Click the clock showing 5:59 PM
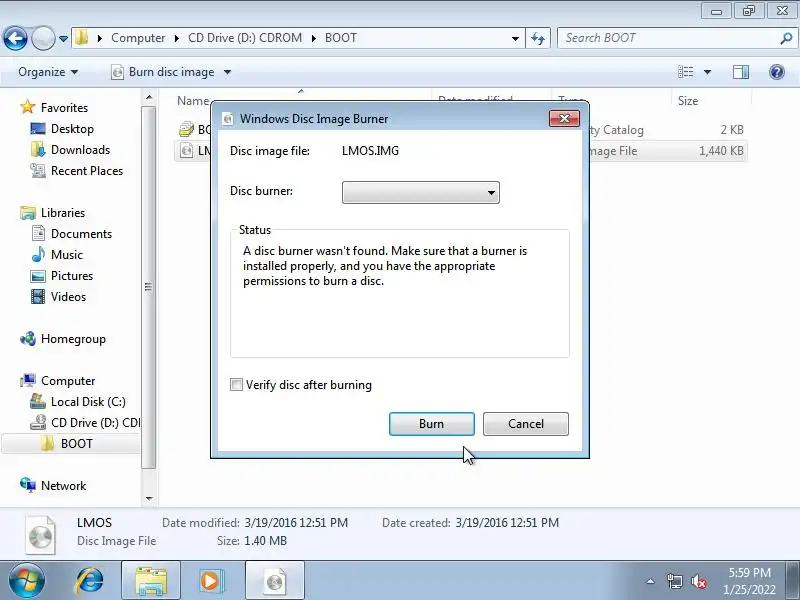800x600 pixels. pyautogui.click(x=749, y=572)
